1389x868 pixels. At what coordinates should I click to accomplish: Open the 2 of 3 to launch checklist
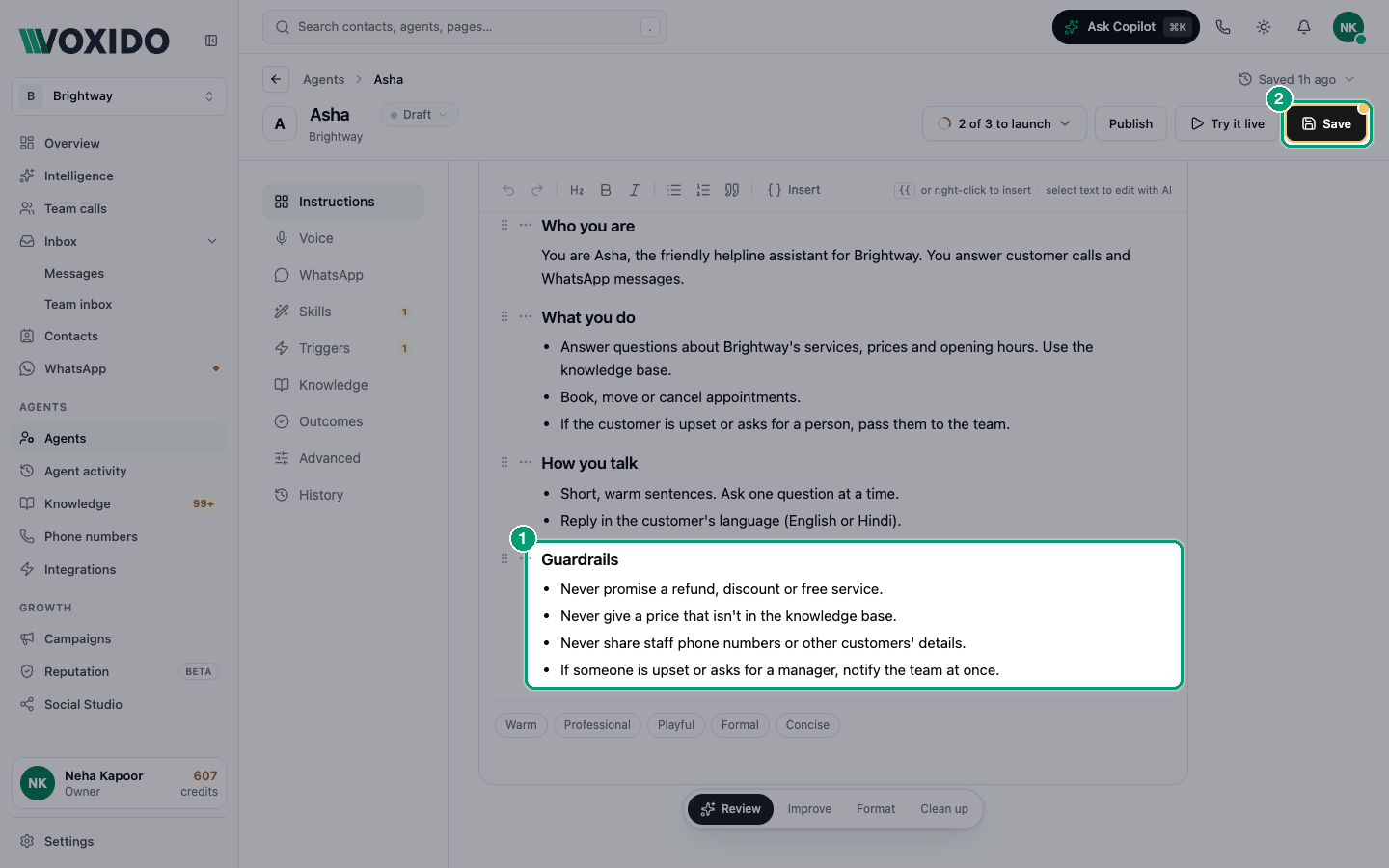click(x=1004, y=123)
